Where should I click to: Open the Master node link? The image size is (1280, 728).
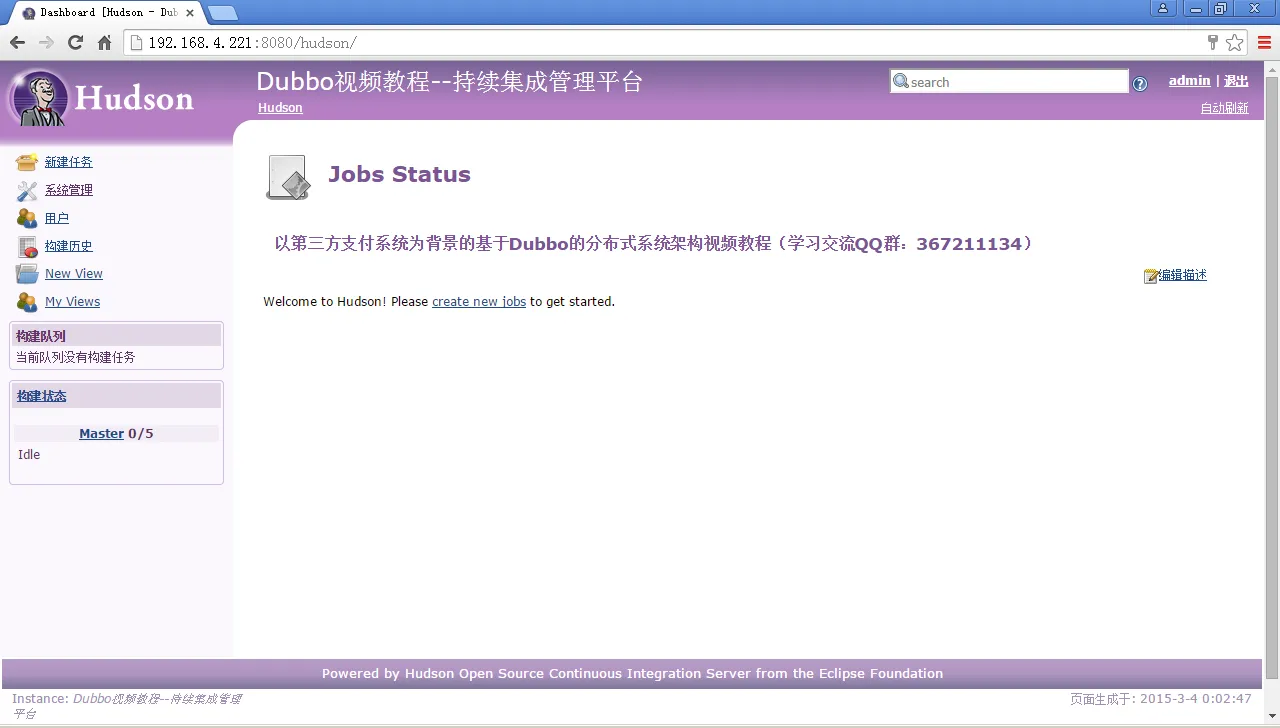102,434
